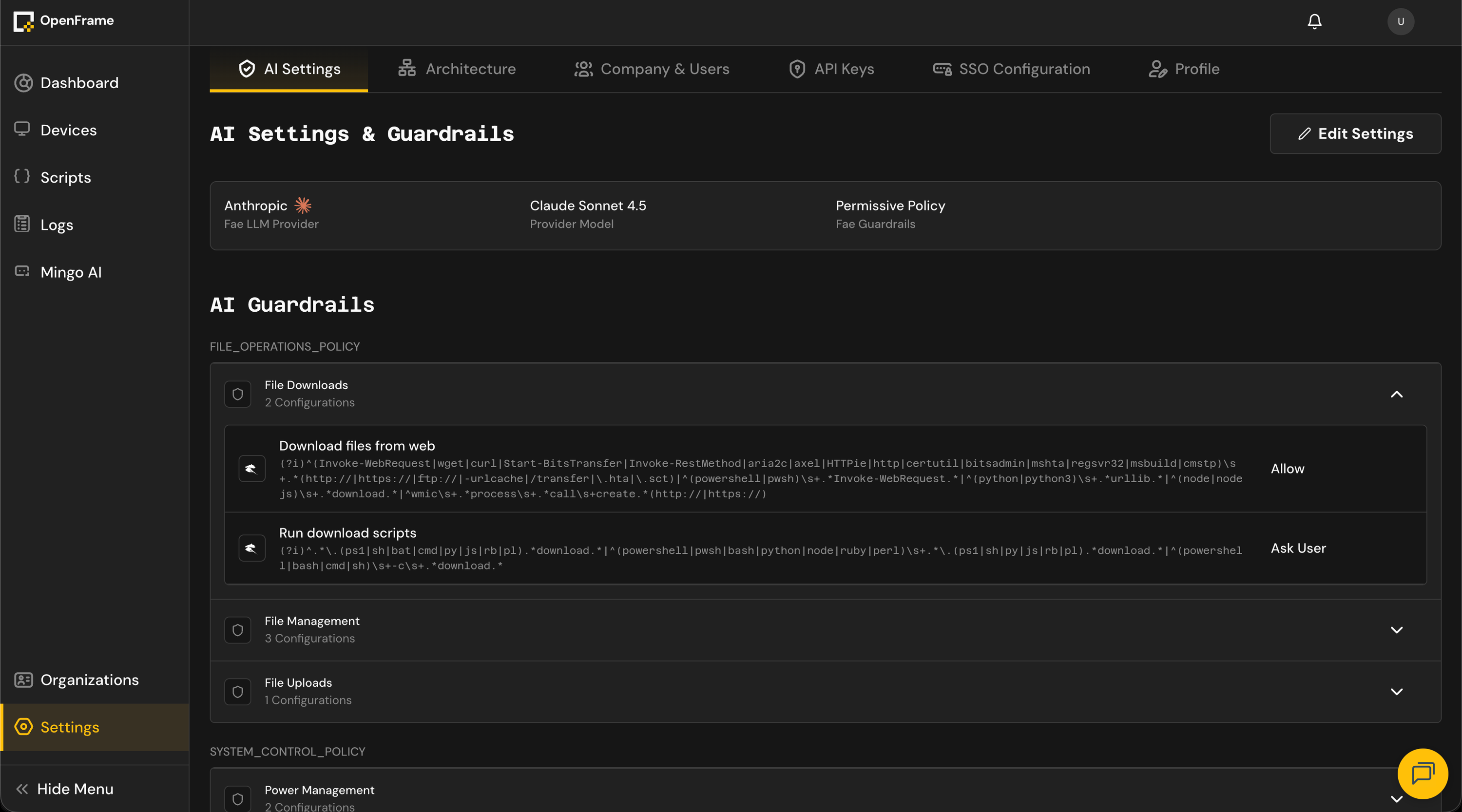
Task: Click the File Downloads section title
Action: pyautogui.click(x=307, y=385)
